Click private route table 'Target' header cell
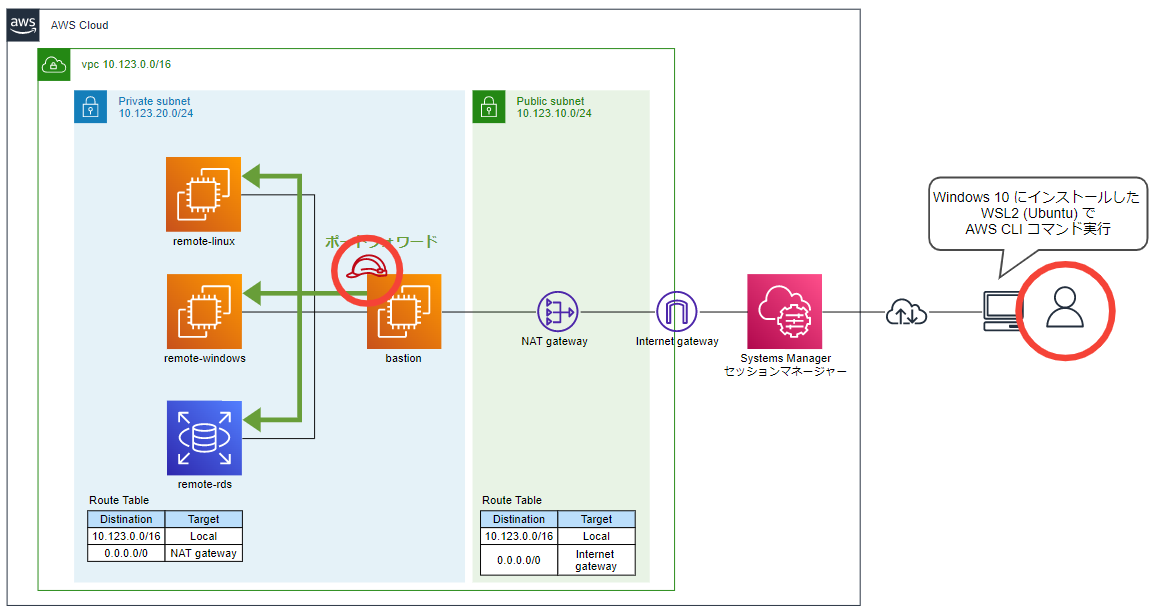Image resolution: width=1151 pixels, height=611 pixels. pyautogui.click(x=203, y=519)
